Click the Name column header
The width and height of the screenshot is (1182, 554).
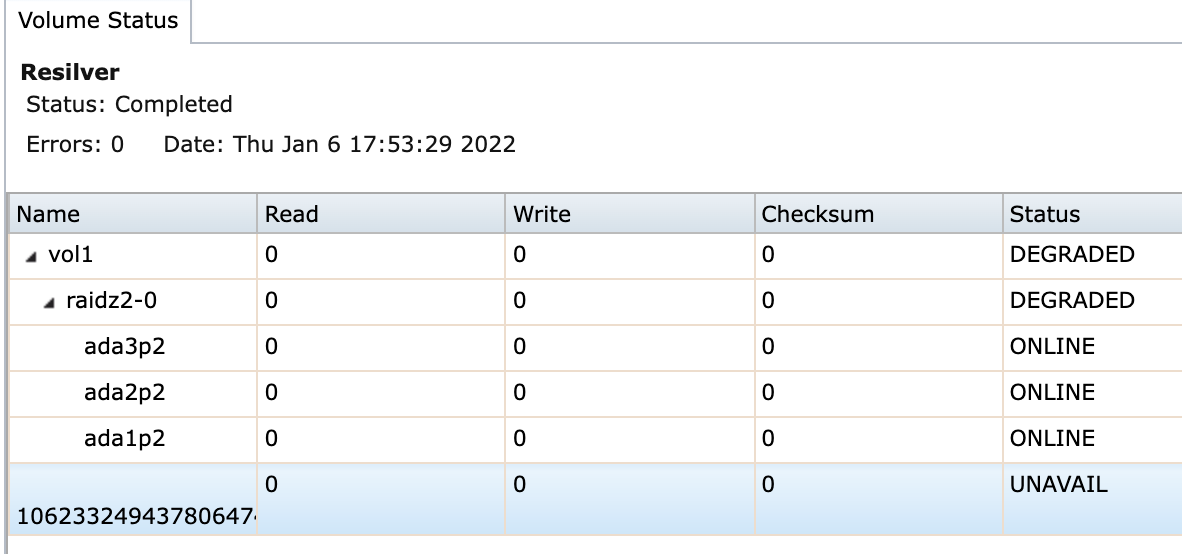click(x=48, y=214)
